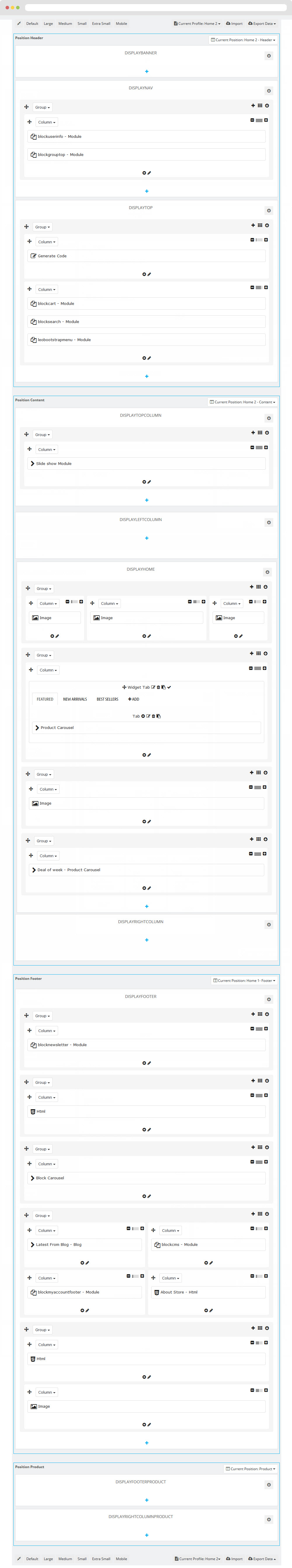292x1568 pixels.
Task: Grab the move handle of the DISPLAYNAV group
Action: click(26, 107)
